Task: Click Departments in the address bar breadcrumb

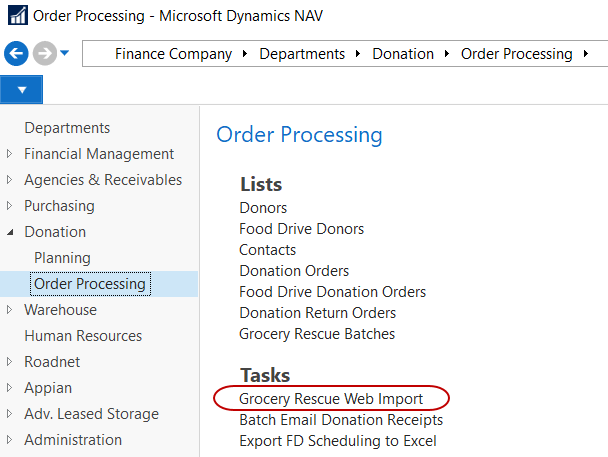Action: point(302,54)
